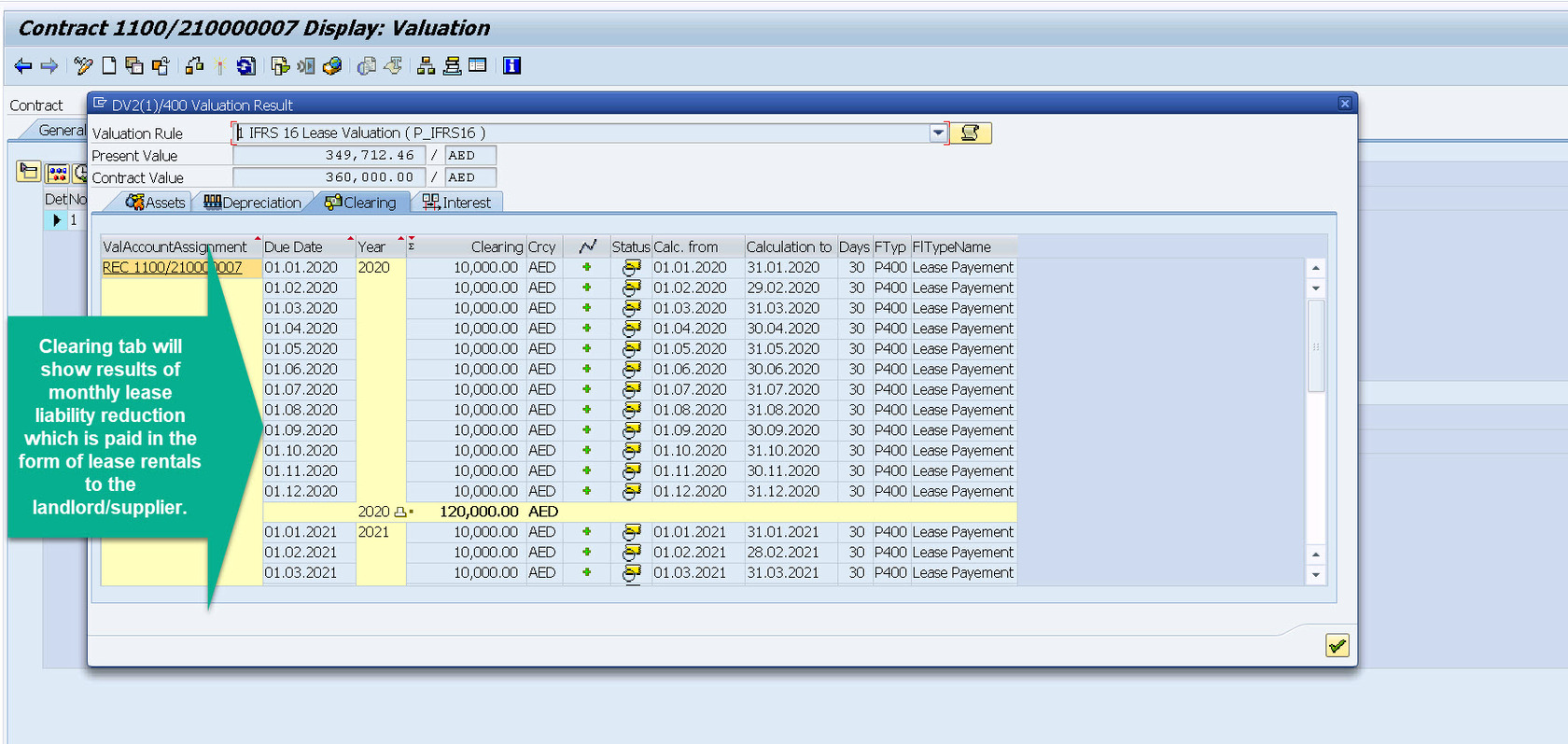Click the Days column header
The height and width of the screenshot is (744, 1568).
pyautogui.click(x=854, y=246)
